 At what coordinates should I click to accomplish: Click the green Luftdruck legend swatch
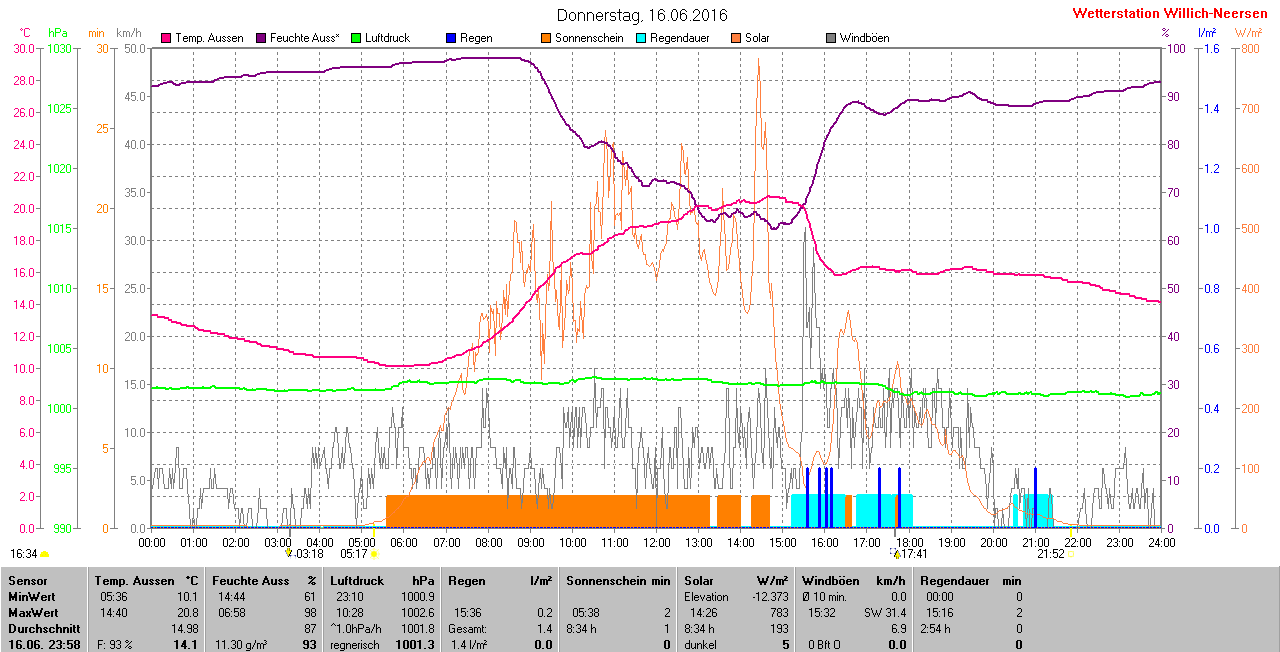356,38
